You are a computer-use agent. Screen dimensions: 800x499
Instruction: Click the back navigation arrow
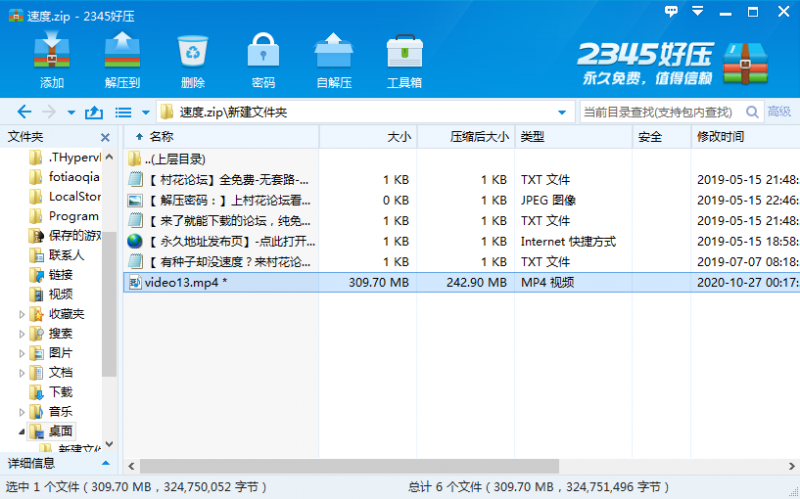click(24, 112)
